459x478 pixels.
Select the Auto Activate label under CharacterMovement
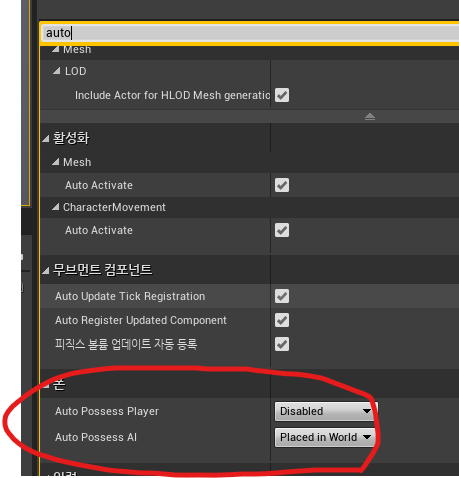tap(99, 230)
